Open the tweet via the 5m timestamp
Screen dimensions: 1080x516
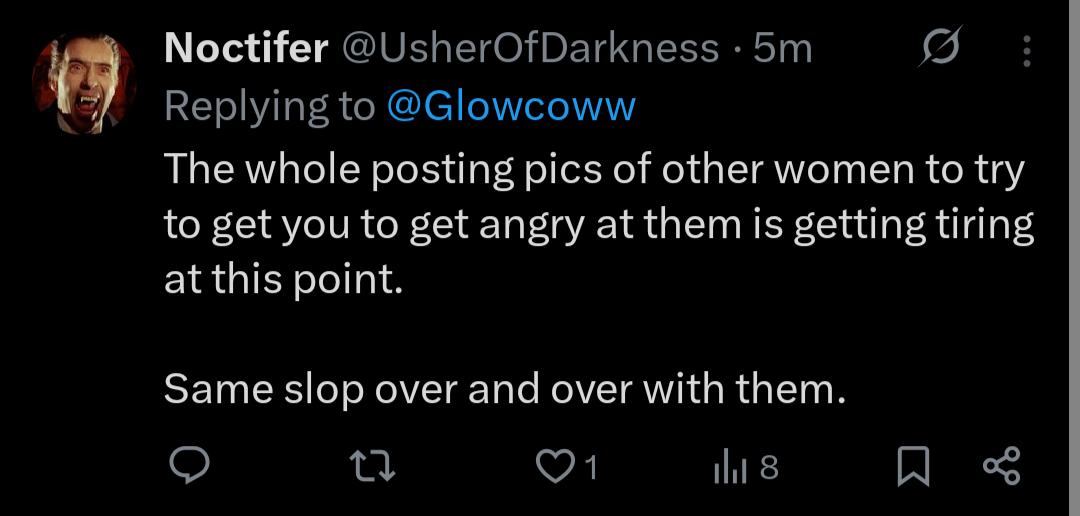tap(783, 48)
